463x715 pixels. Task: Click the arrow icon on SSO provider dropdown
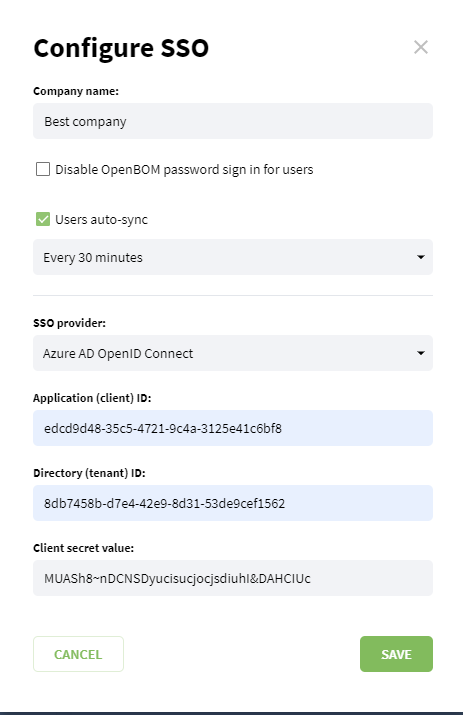[421, 353]
